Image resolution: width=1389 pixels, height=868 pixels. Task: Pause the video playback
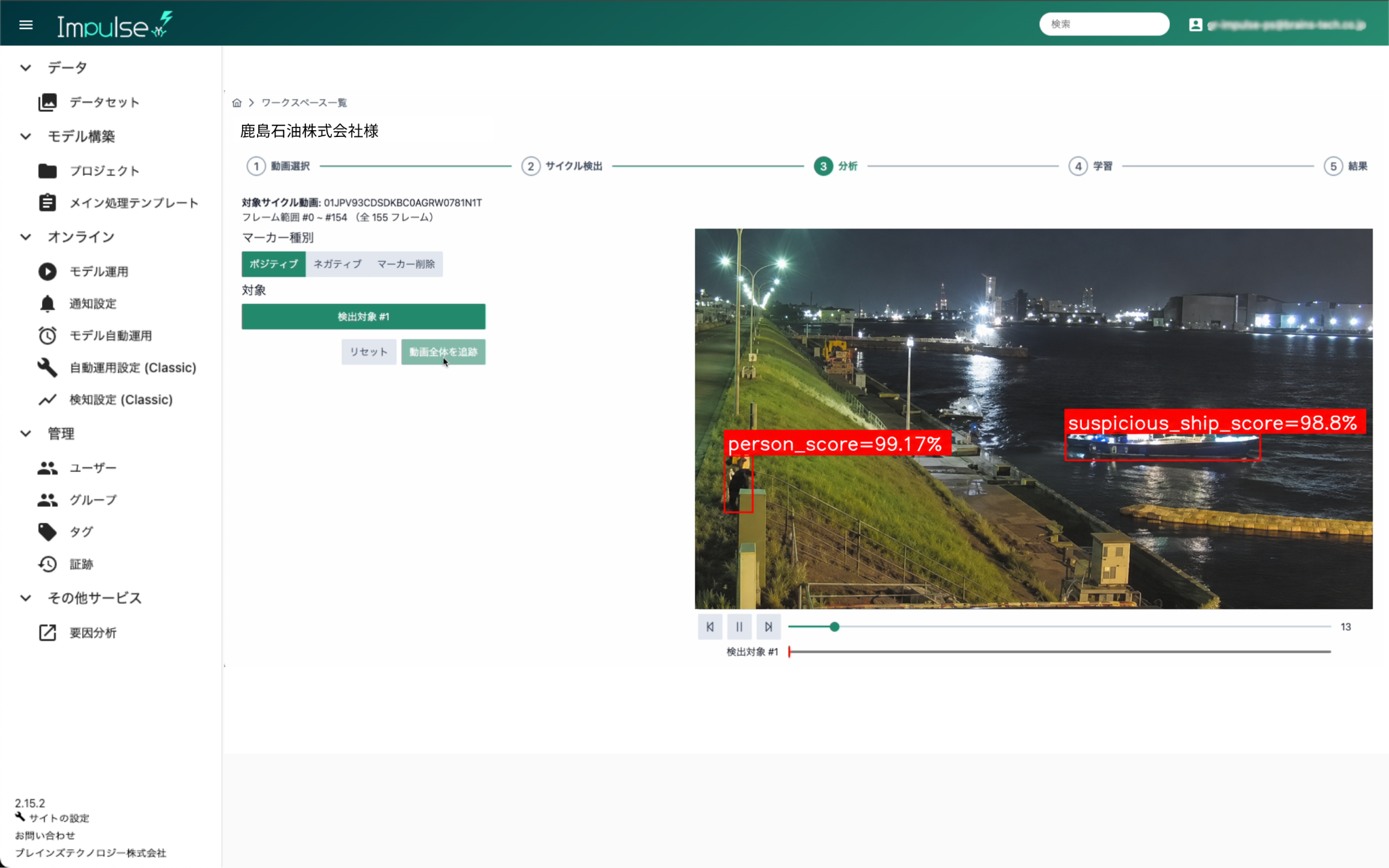point(739,627)
